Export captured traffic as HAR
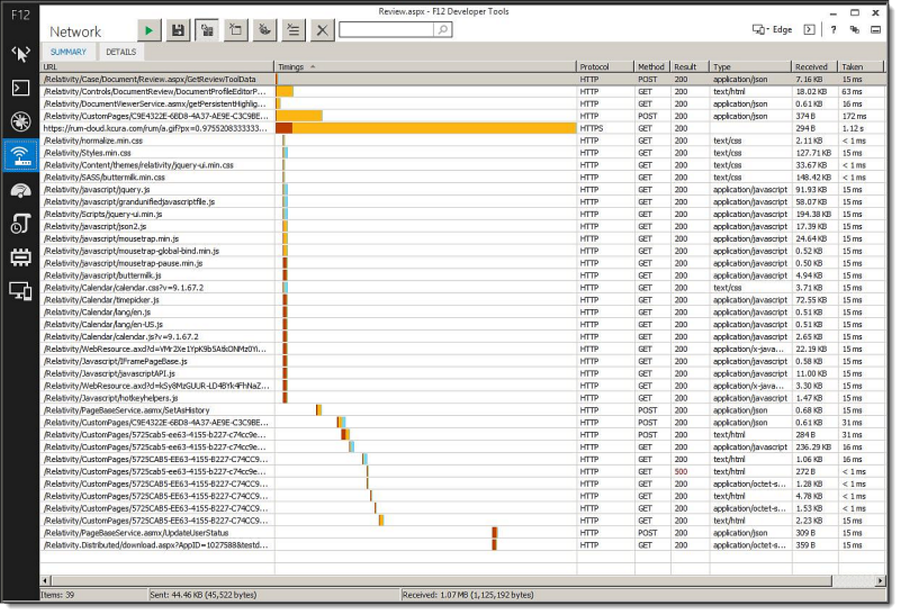 coord(177,30)
